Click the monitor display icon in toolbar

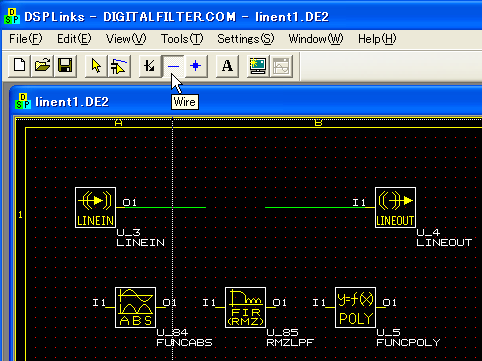(258, 66)
